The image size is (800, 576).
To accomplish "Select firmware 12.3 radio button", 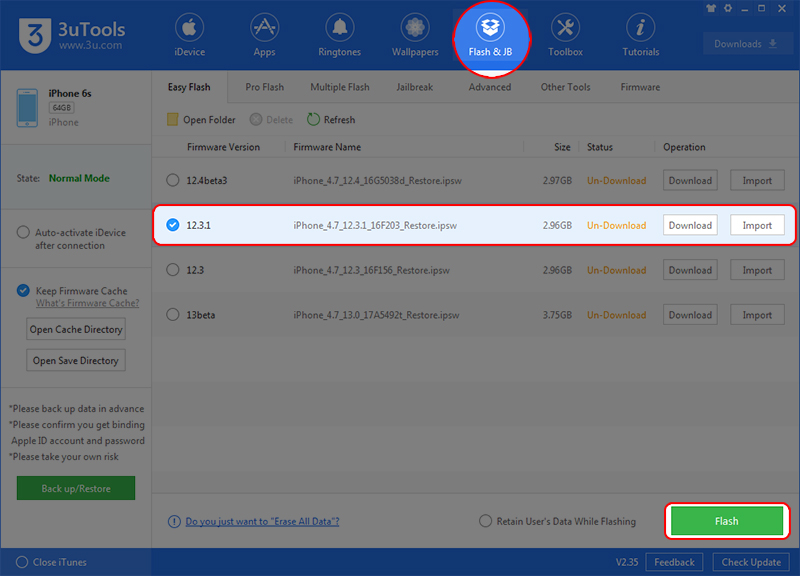I will point(173,270).
